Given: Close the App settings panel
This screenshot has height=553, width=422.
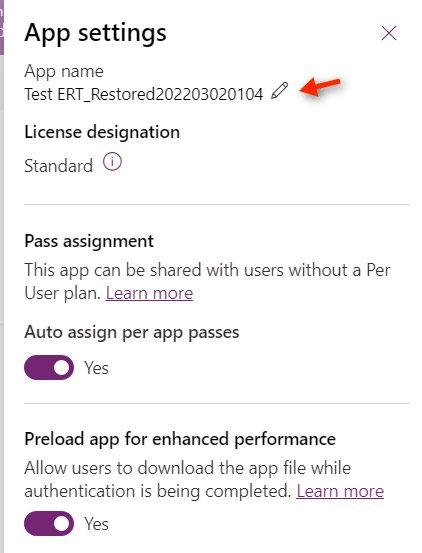Looking at the screenshot, I should pyautogui.click(x=389, y=33).
